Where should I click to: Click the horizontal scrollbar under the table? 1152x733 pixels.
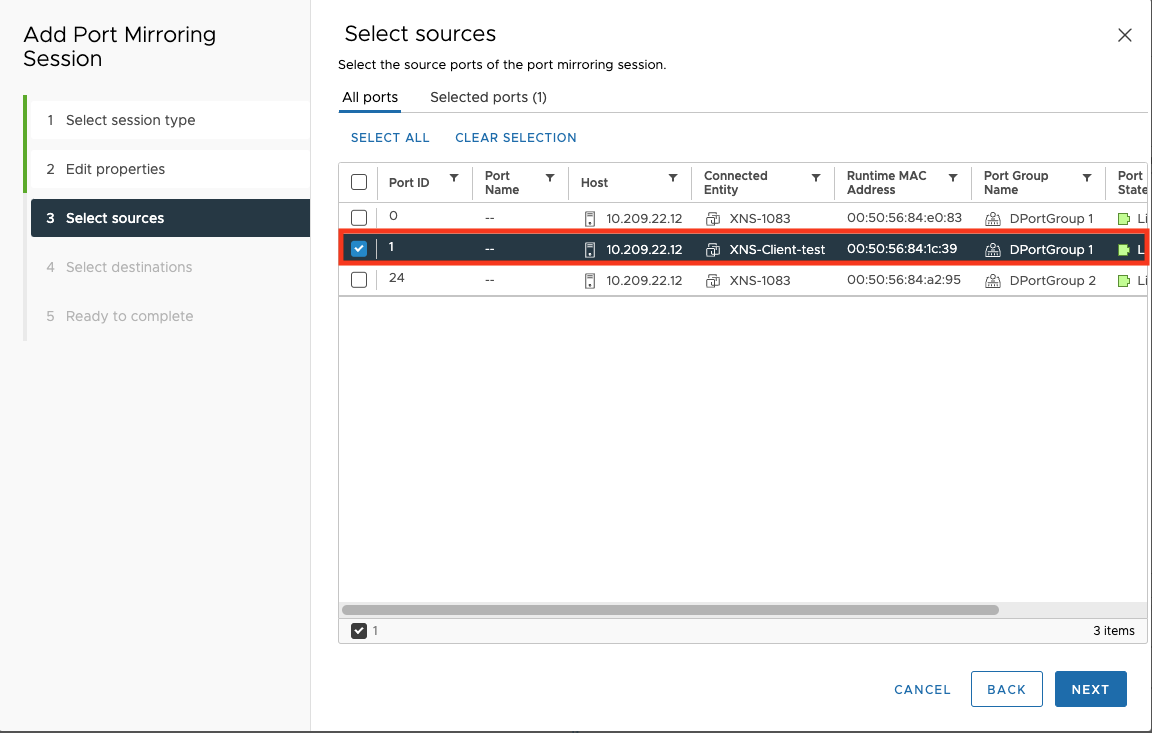coord(670,609)
